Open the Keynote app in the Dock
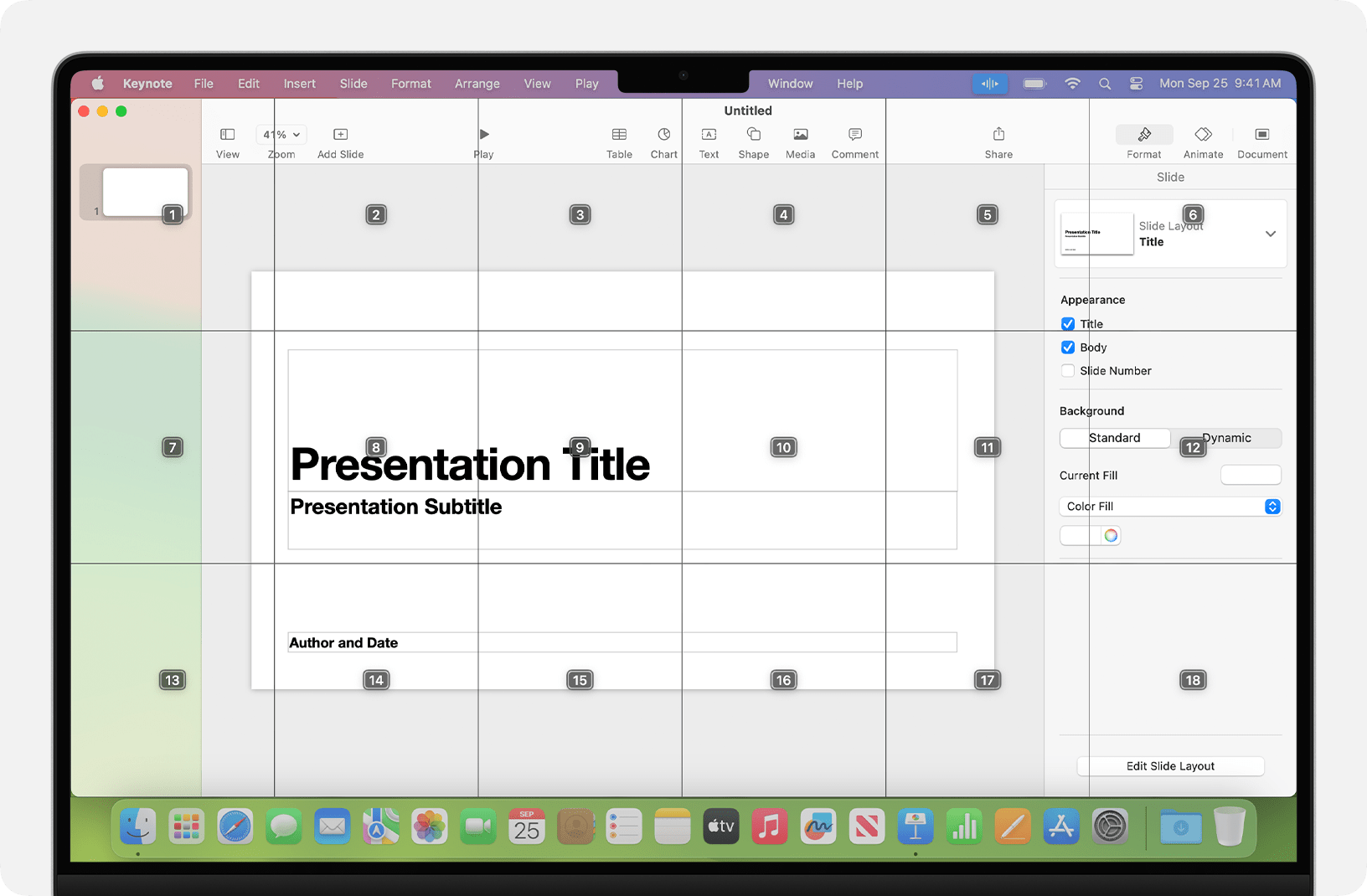This screenshot has height=896, width=1367. click(x=916, y=827)
